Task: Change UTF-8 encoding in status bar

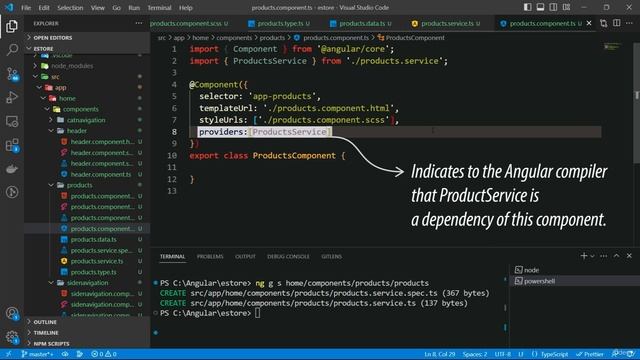Action: [x=502, y=354]
